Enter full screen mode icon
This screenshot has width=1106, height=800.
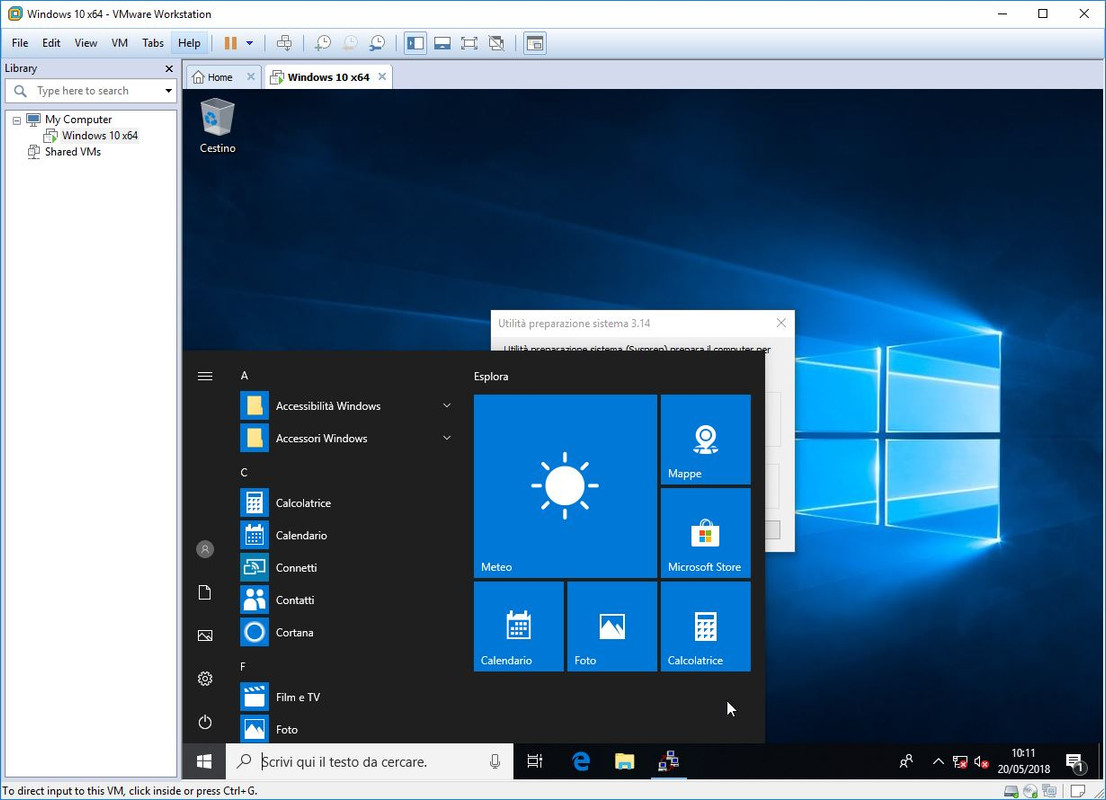[x=469, y=43]
